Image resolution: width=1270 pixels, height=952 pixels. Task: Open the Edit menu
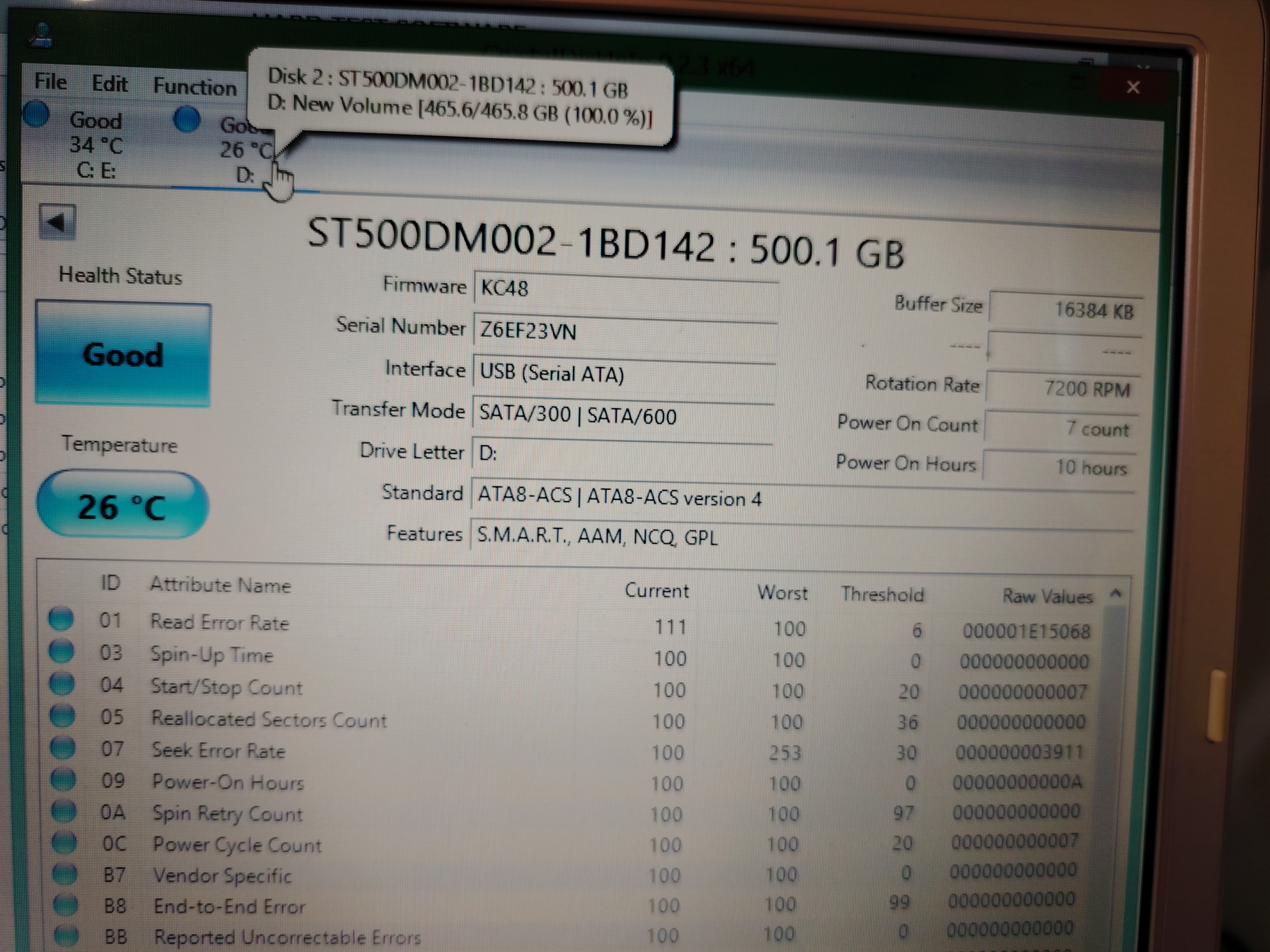click(110, 84)
